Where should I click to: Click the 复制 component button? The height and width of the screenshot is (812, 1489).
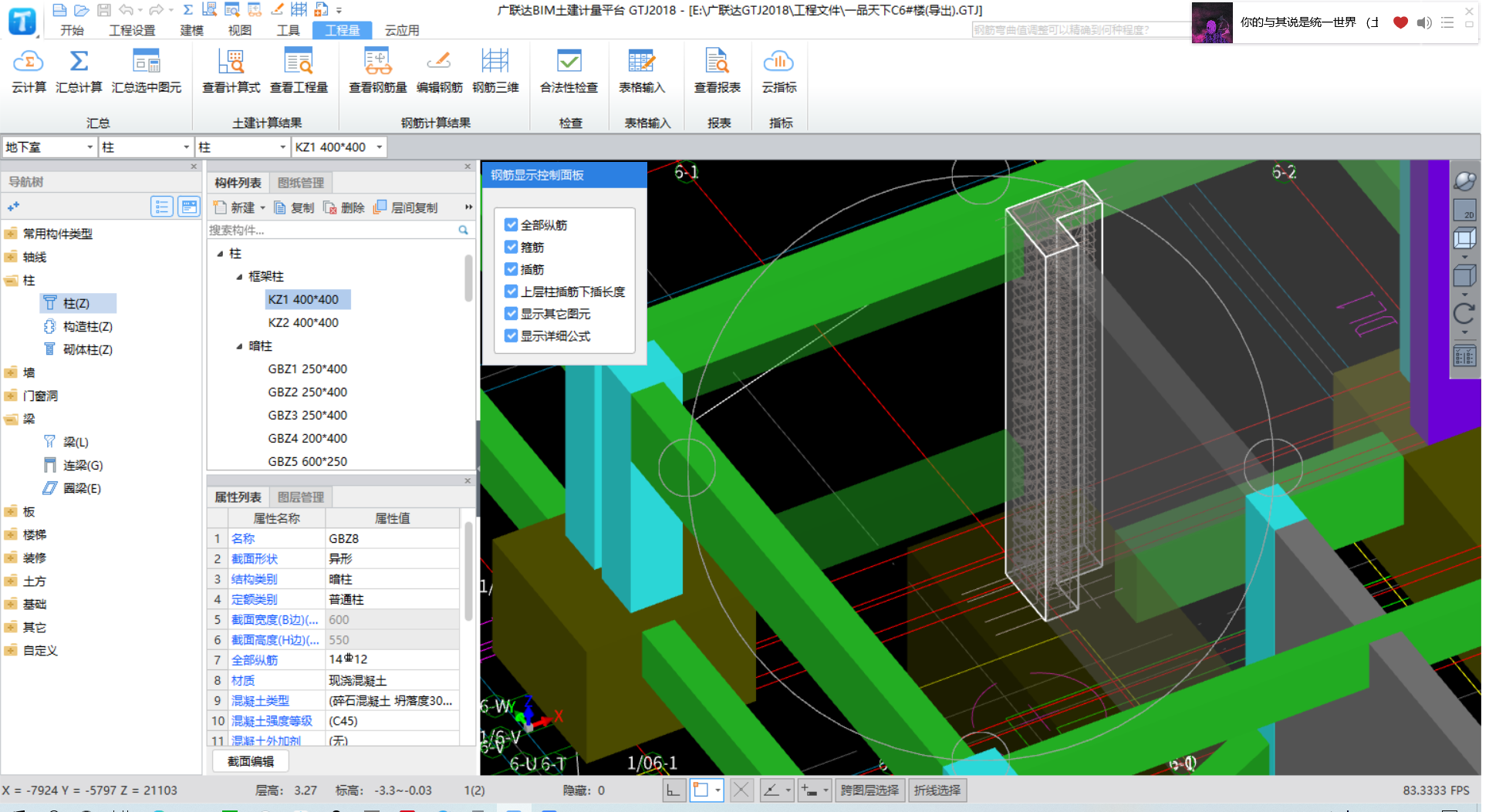pos(294,208)
